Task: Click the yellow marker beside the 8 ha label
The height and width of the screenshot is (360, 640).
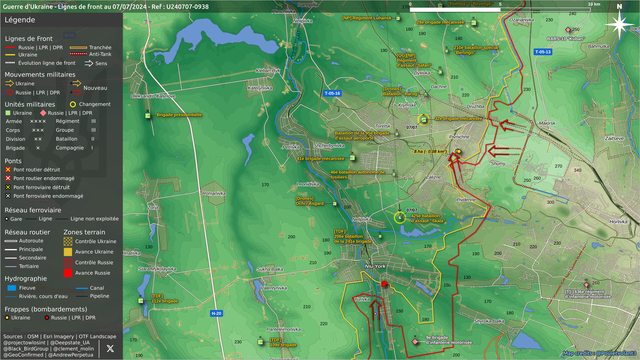Action: coord(458,151)
